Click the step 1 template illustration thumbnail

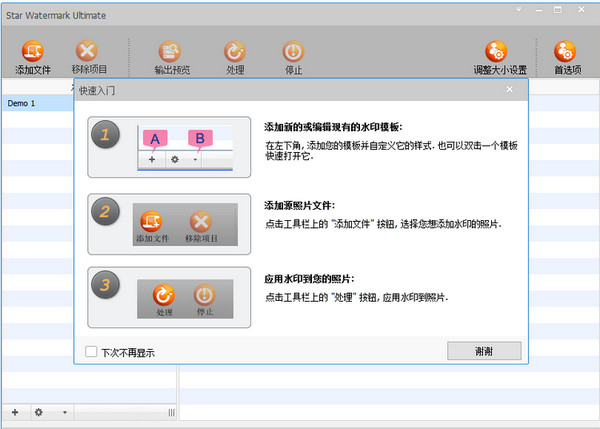point(169,147)
